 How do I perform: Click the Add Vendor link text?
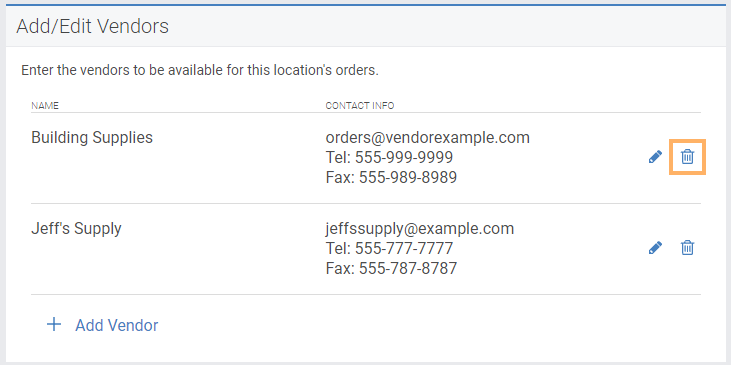(117, 325)
